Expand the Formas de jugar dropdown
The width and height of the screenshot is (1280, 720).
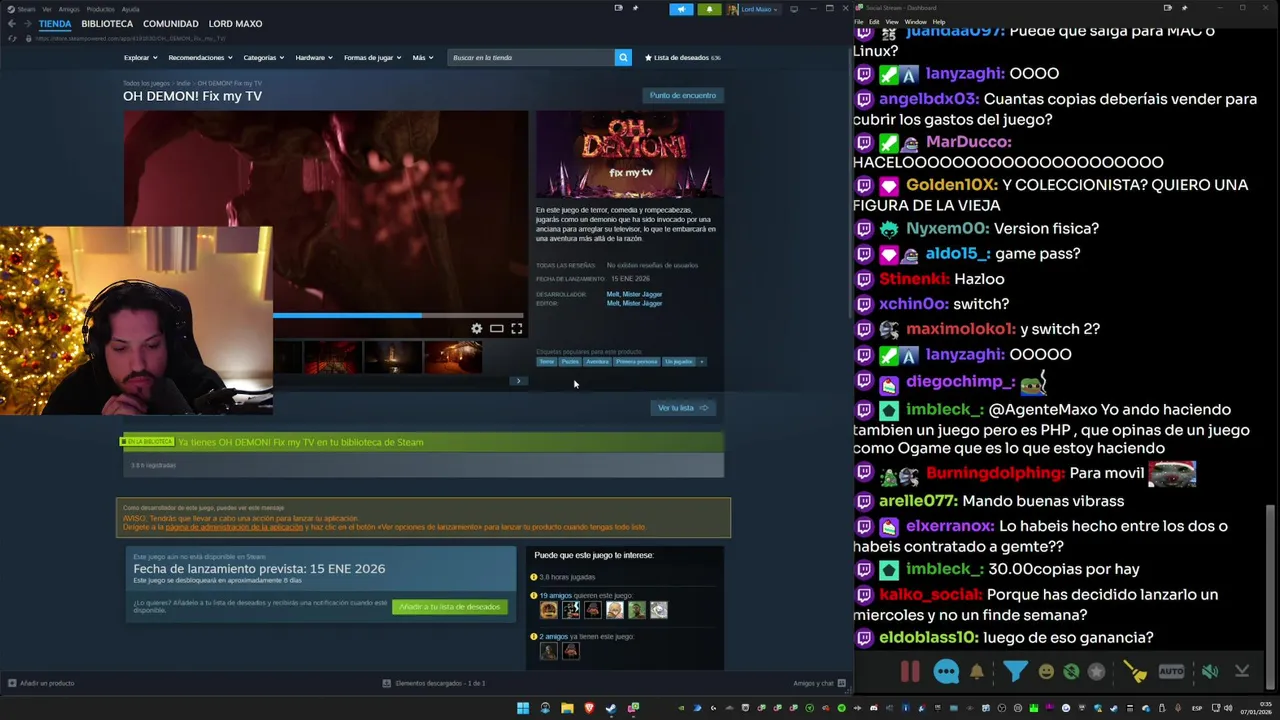coord(372,57)
